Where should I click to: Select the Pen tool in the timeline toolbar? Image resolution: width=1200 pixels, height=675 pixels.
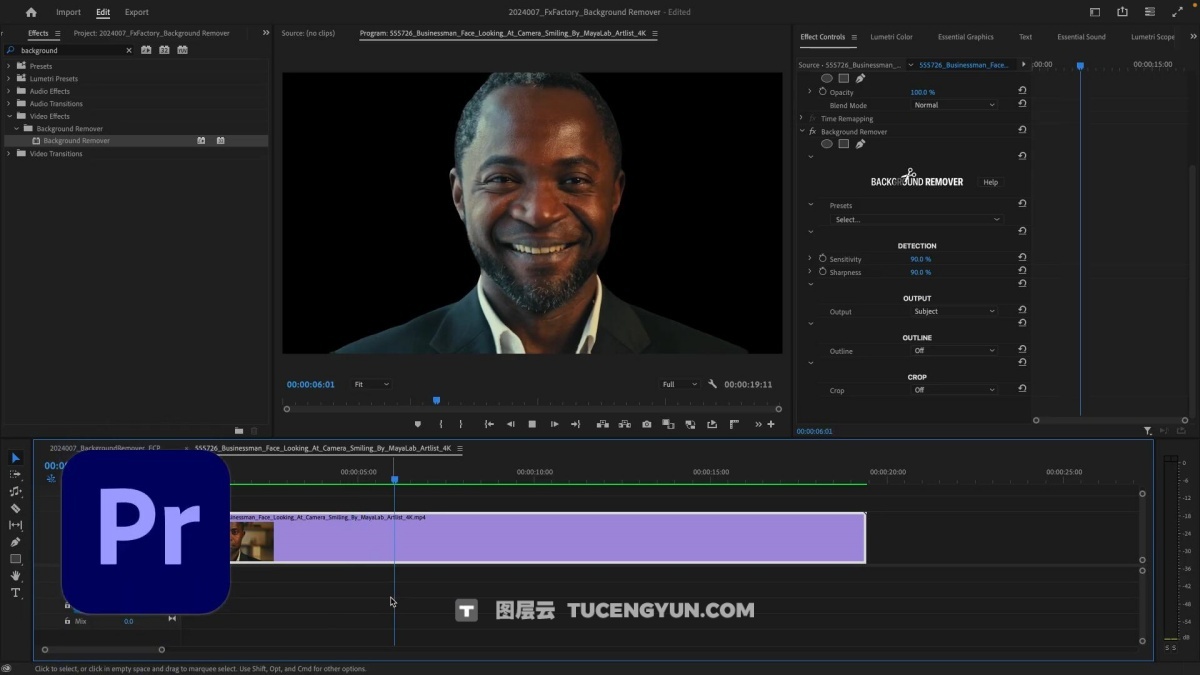[15, 542]
